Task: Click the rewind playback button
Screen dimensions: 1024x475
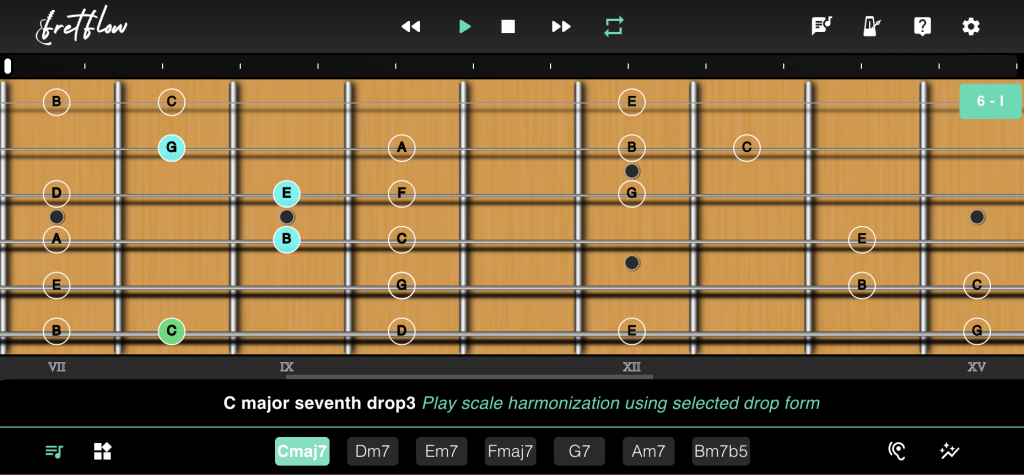Action: [x=411, y=27]
